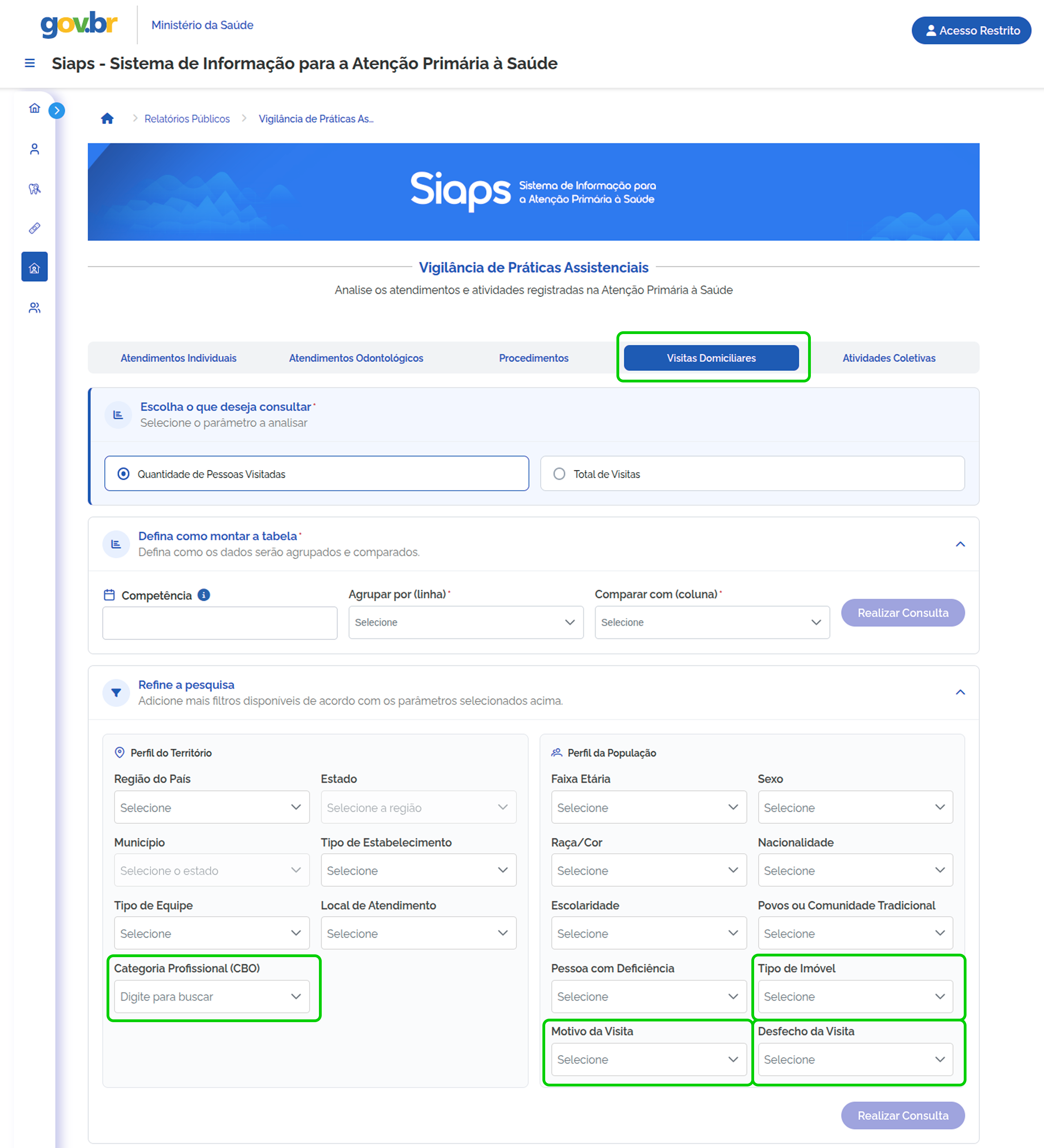Click the Vigilância de Práticas Assistenciais heading
This screenshot has width=1044, height=1148.
[x=534, y=267]
